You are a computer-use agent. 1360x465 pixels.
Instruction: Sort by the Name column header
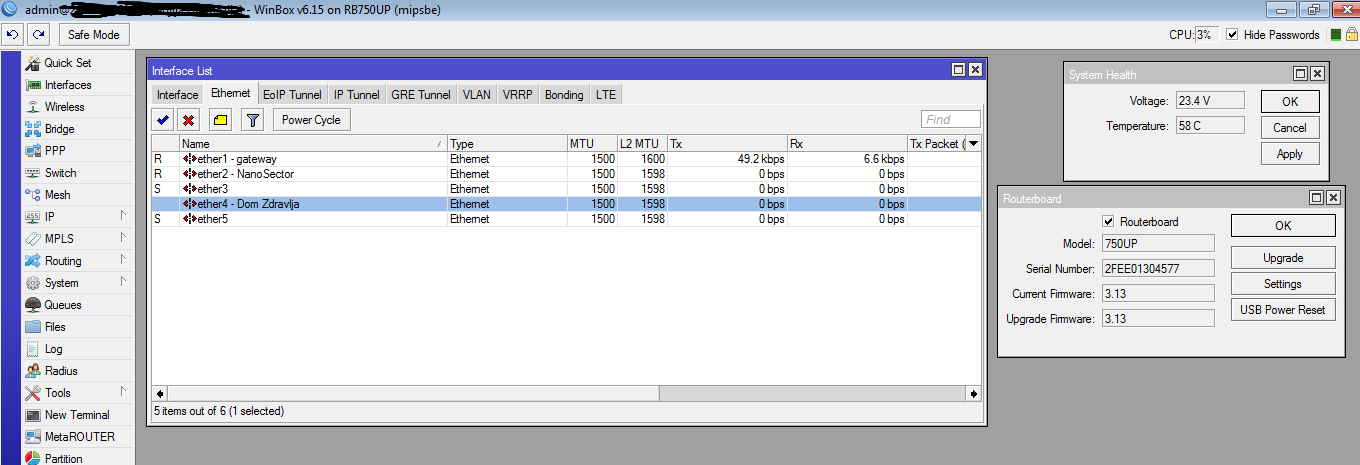coord(313,144)
